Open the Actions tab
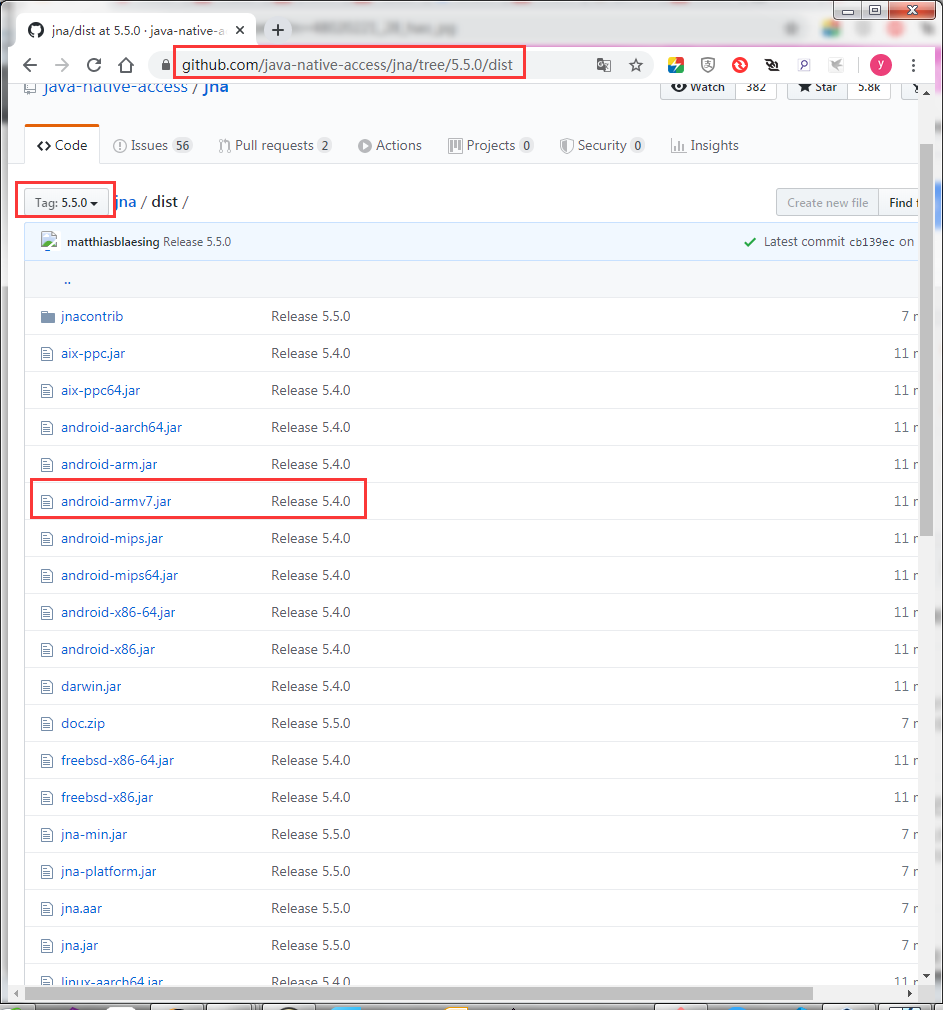Screen dimensions: 943x1010 click(390, 146)
